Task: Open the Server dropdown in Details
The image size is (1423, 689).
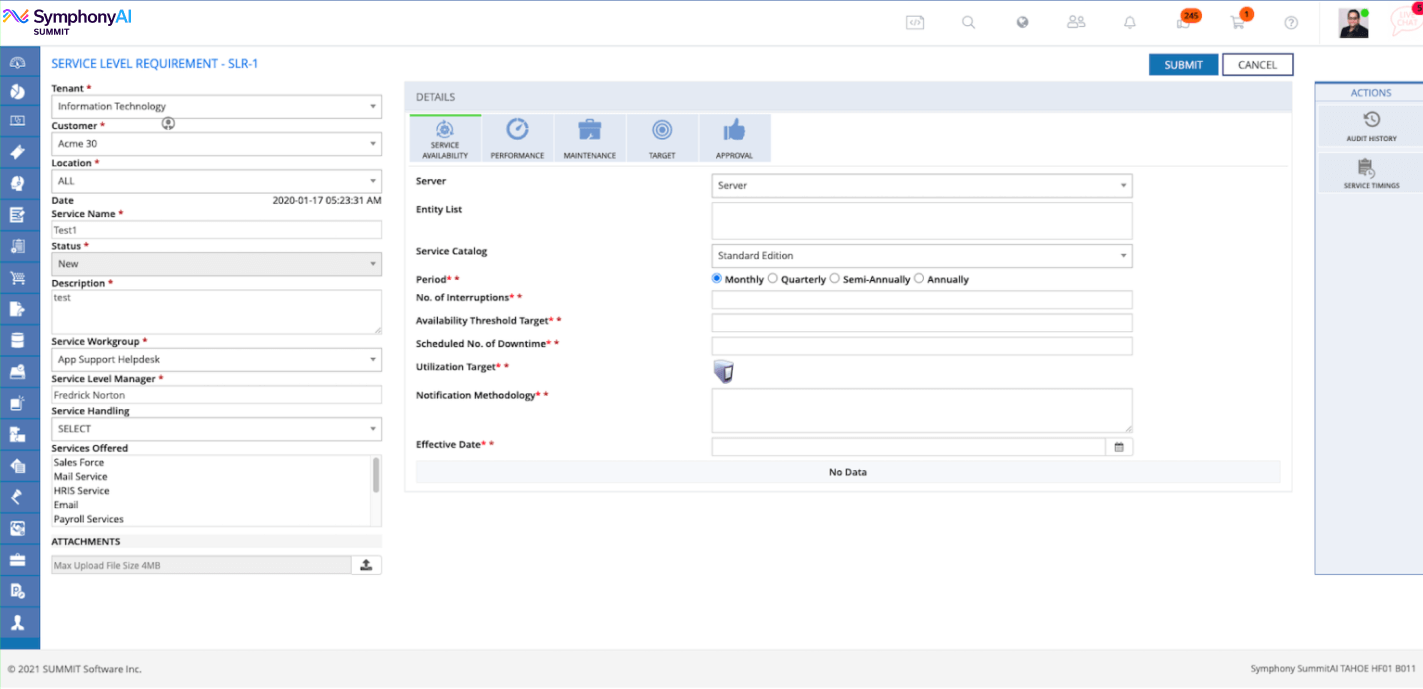Action: coord(922,185)
